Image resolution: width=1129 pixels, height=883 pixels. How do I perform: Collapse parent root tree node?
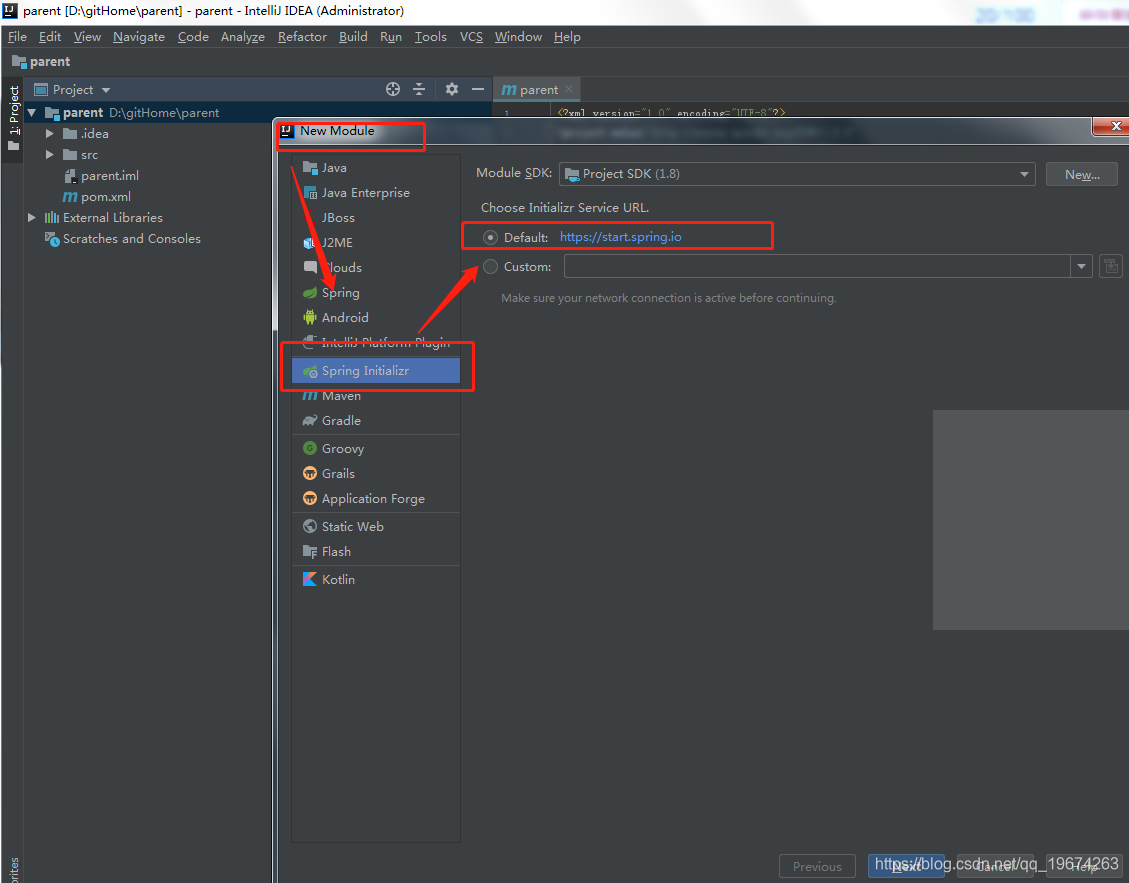click(x=32, y=113)
